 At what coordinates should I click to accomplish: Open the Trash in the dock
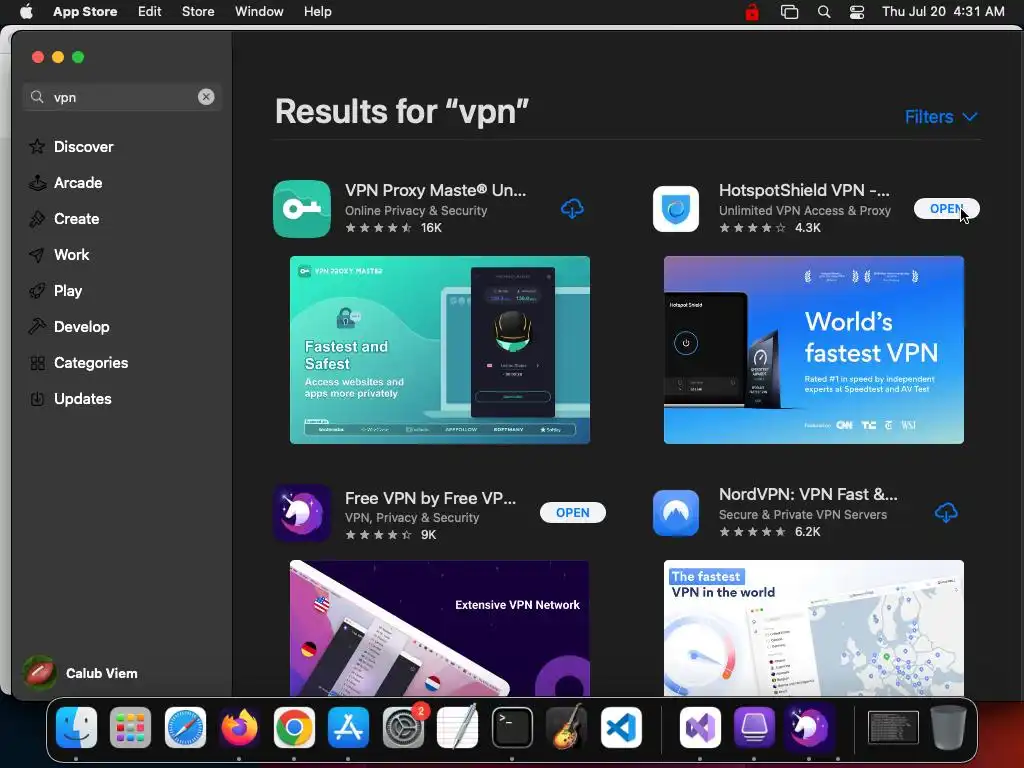[948, 728]
